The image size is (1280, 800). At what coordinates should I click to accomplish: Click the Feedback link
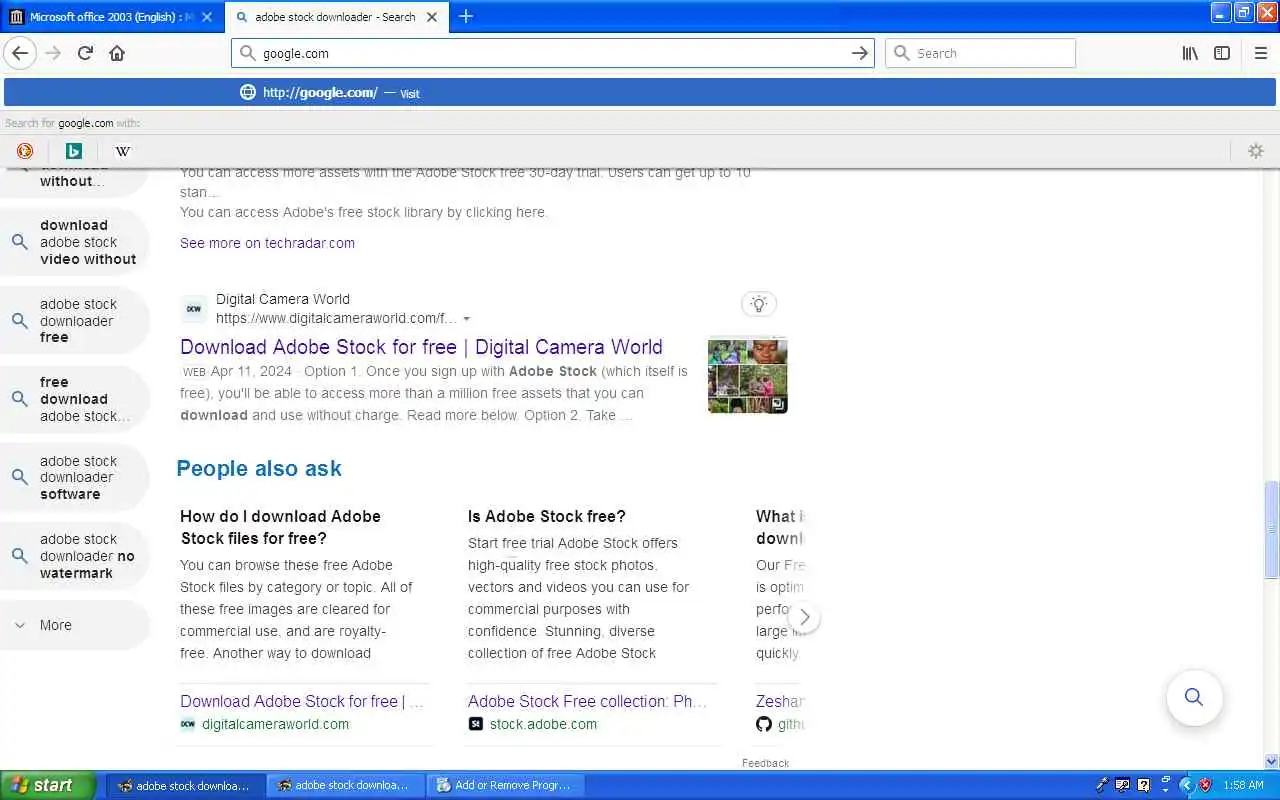pos(765,763)
